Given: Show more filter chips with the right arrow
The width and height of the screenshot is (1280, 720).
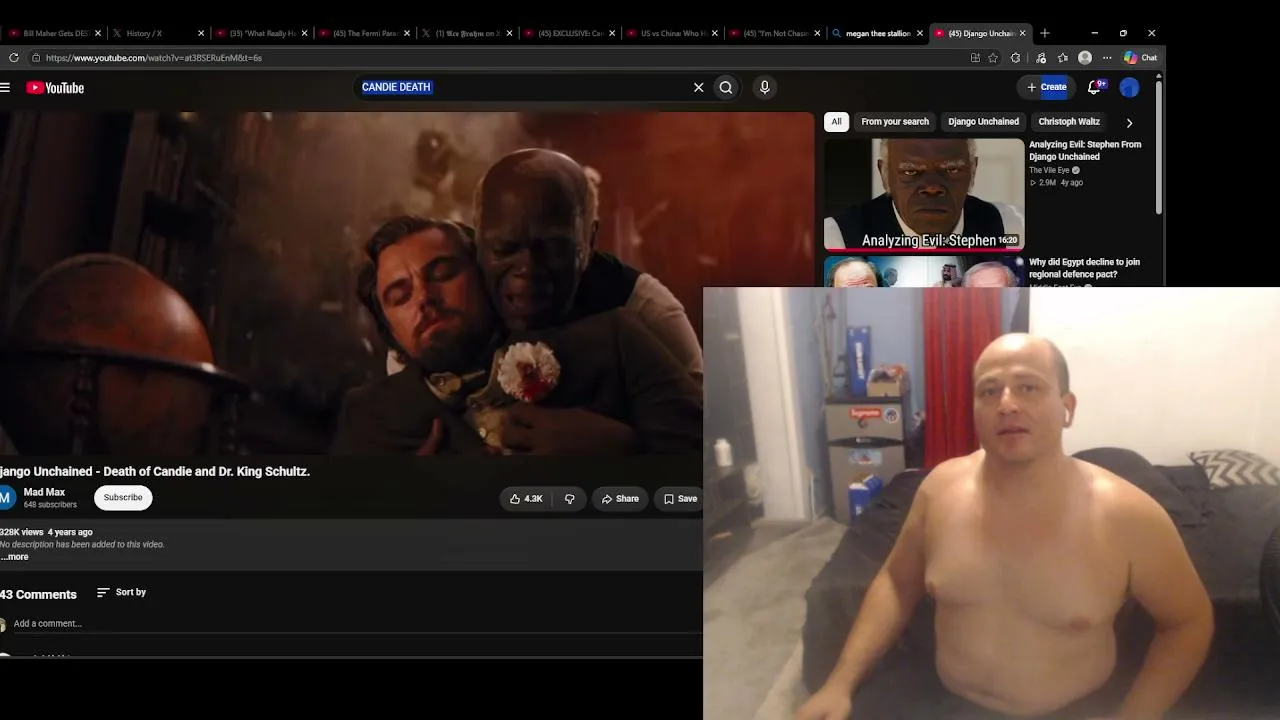Looking at the screenshot, I should pyautogui.click(x=1129, y=123).
